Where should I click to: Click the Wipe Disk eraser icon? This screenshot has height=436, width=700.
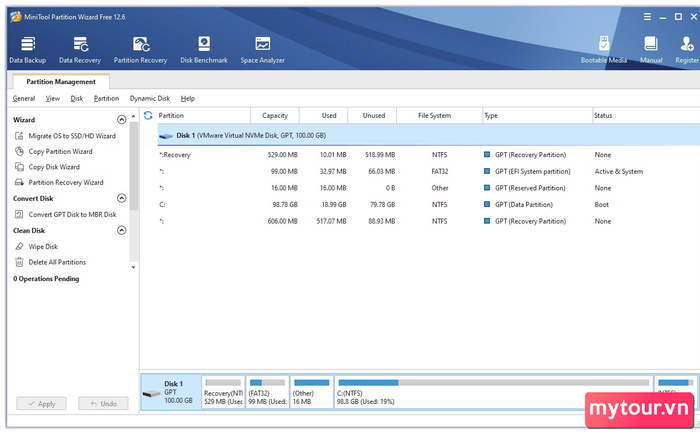point(19,247)
